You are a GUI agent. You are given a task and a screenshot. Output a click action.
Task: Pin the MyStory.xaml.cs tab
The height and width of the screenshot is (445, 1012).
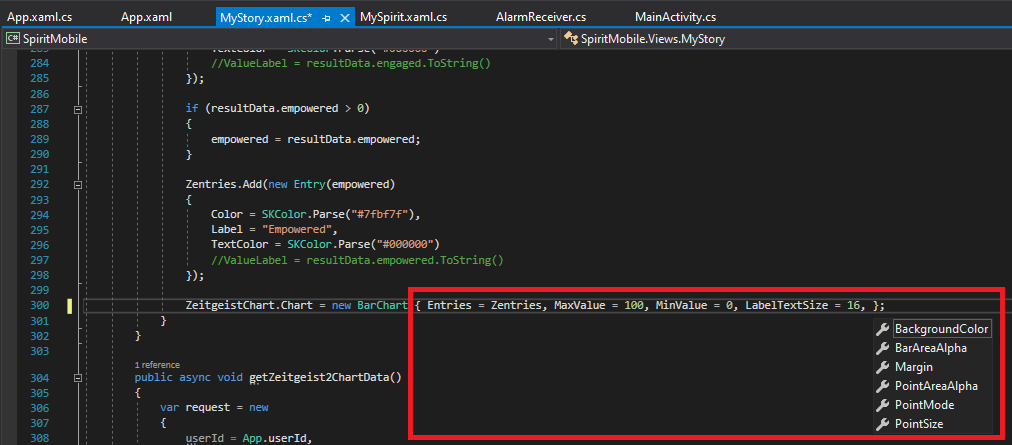click(x=327, y=19)
